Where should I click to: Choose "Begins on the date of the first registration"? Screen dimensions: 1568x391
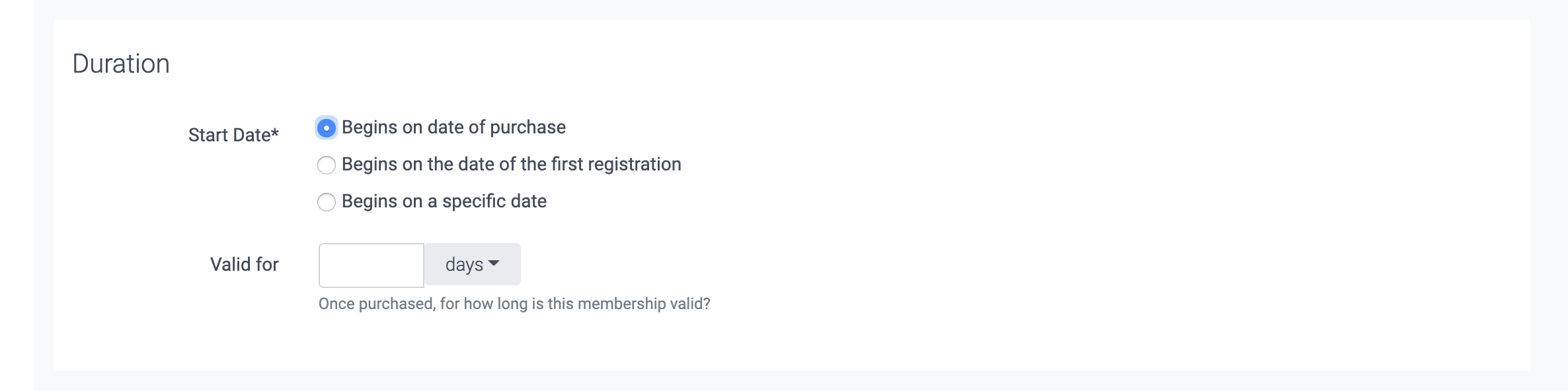327,165
